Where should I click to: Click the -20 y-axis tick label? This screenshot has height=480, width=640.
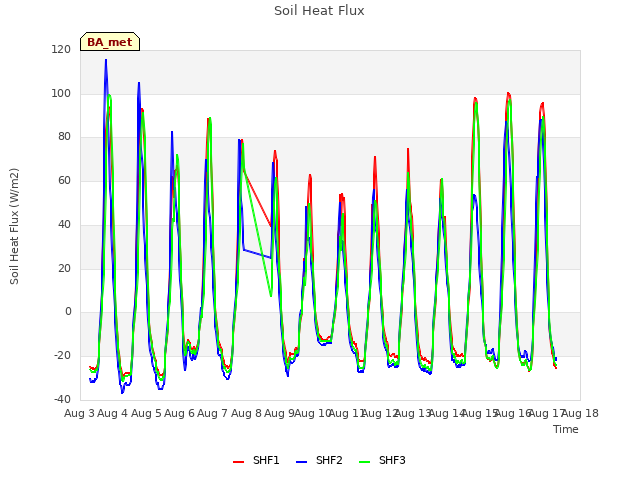[62, 356]
